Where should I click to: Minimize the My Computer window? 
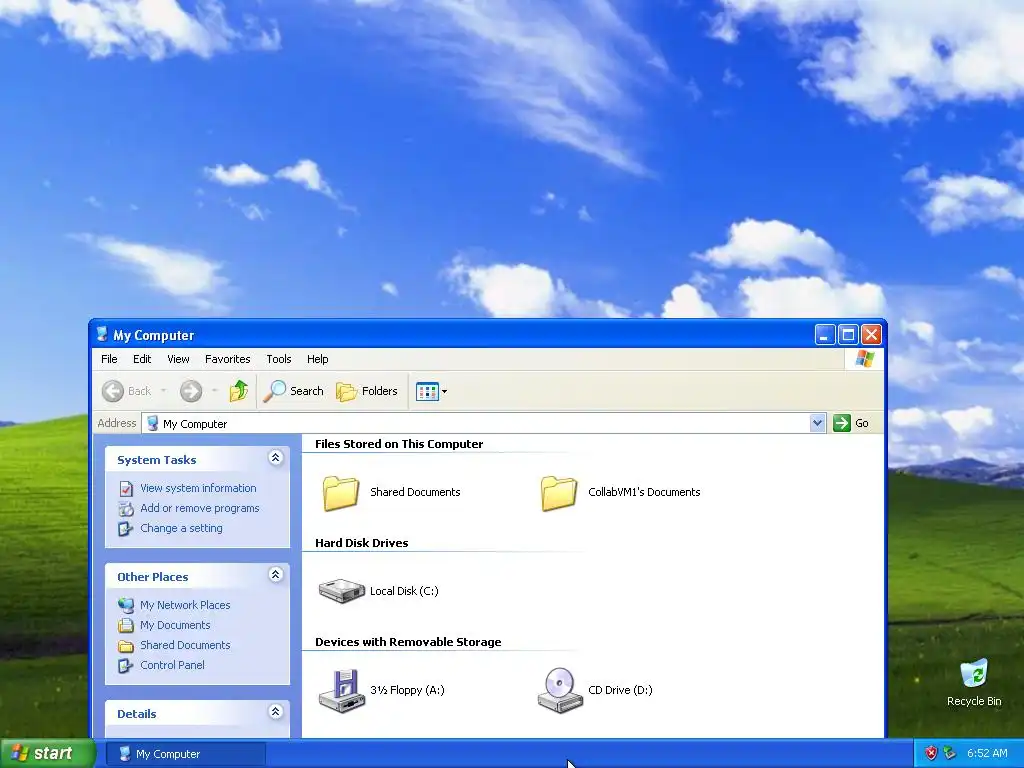tap(825, 335)
